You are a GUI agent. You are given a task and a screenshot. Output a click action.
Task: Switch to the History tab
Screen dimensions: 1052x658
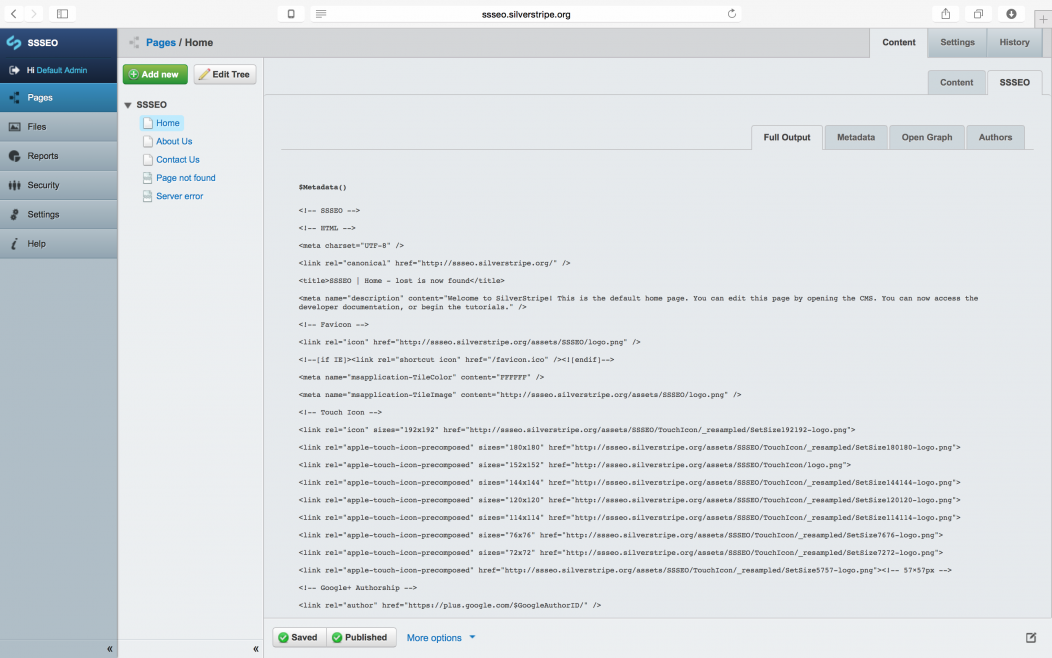point(1014,42)
